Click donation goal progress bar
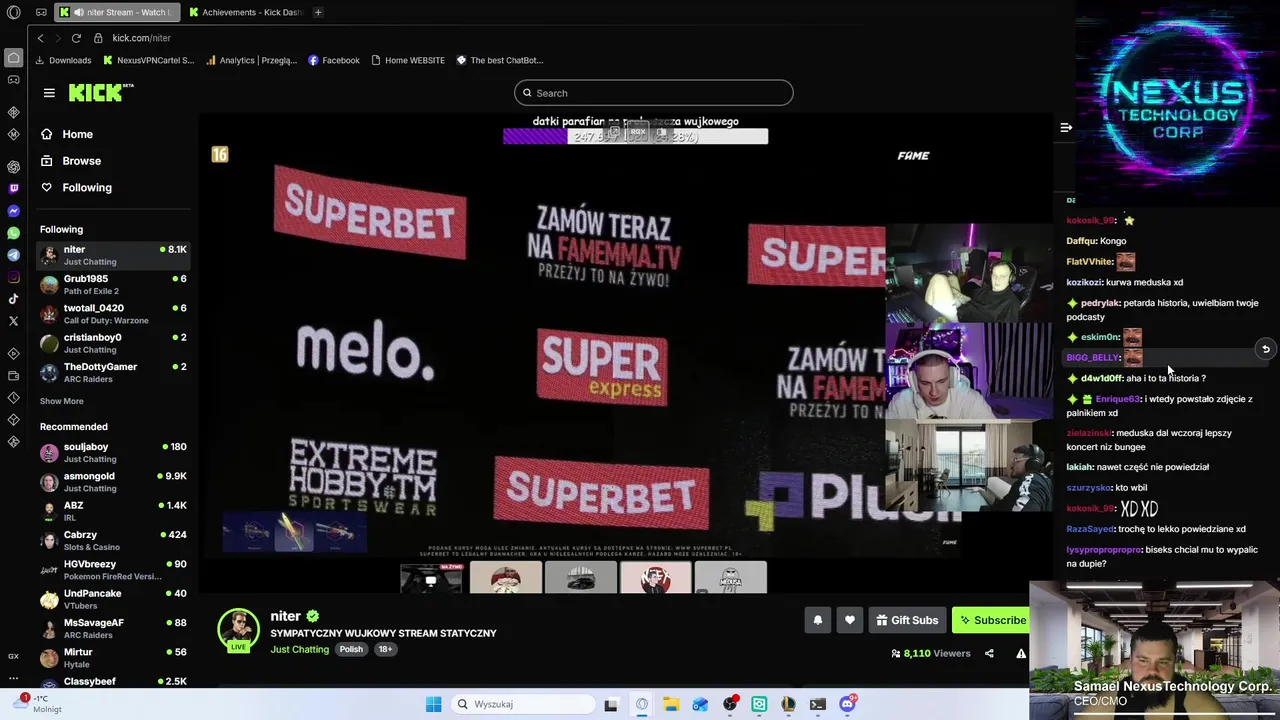This screenshot has height=720, width=1280. coord(635,136)
